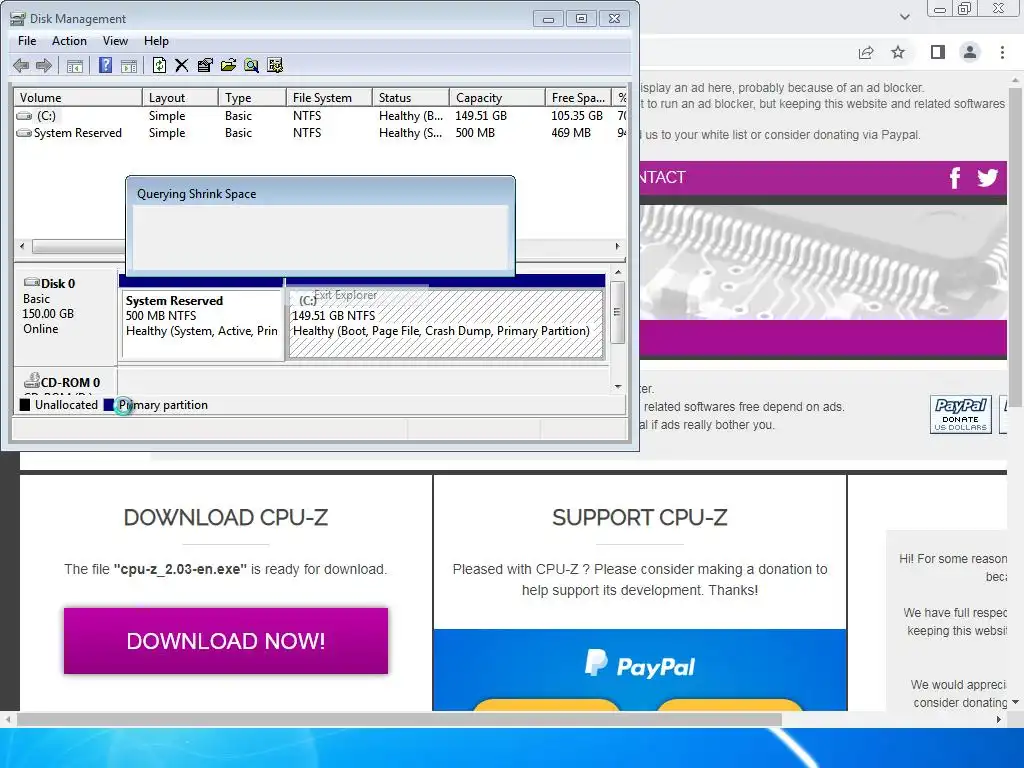Click the black Unallocated legend swatch
Image resolution: width=1024 pixels, height=768 pixels.
25,405
